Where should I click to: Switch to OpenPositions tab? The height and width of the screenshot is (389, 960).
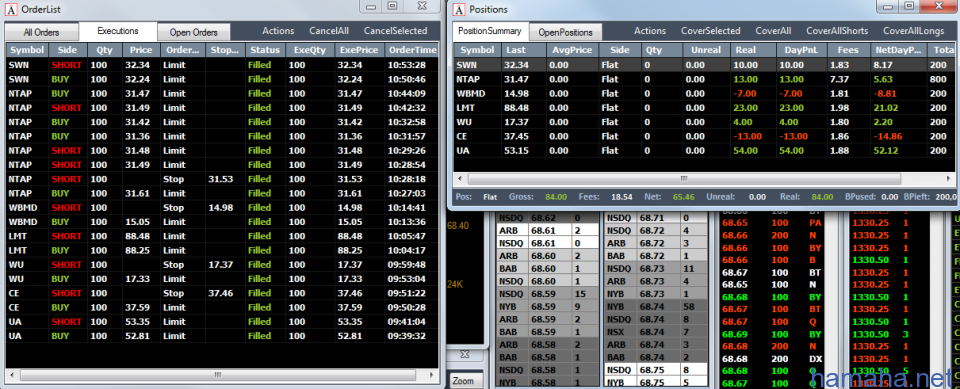[566, 32]
